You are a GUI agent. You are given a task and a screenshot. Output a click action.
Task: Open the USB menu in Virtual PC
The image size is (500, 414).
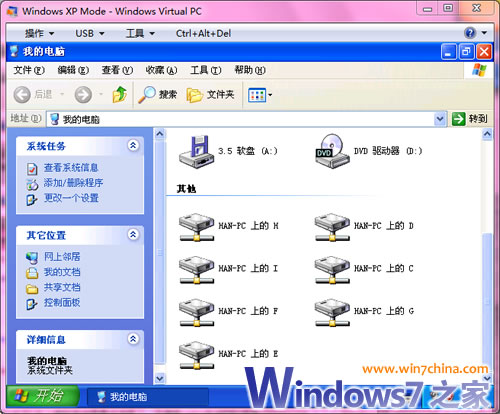pos(89,33)
